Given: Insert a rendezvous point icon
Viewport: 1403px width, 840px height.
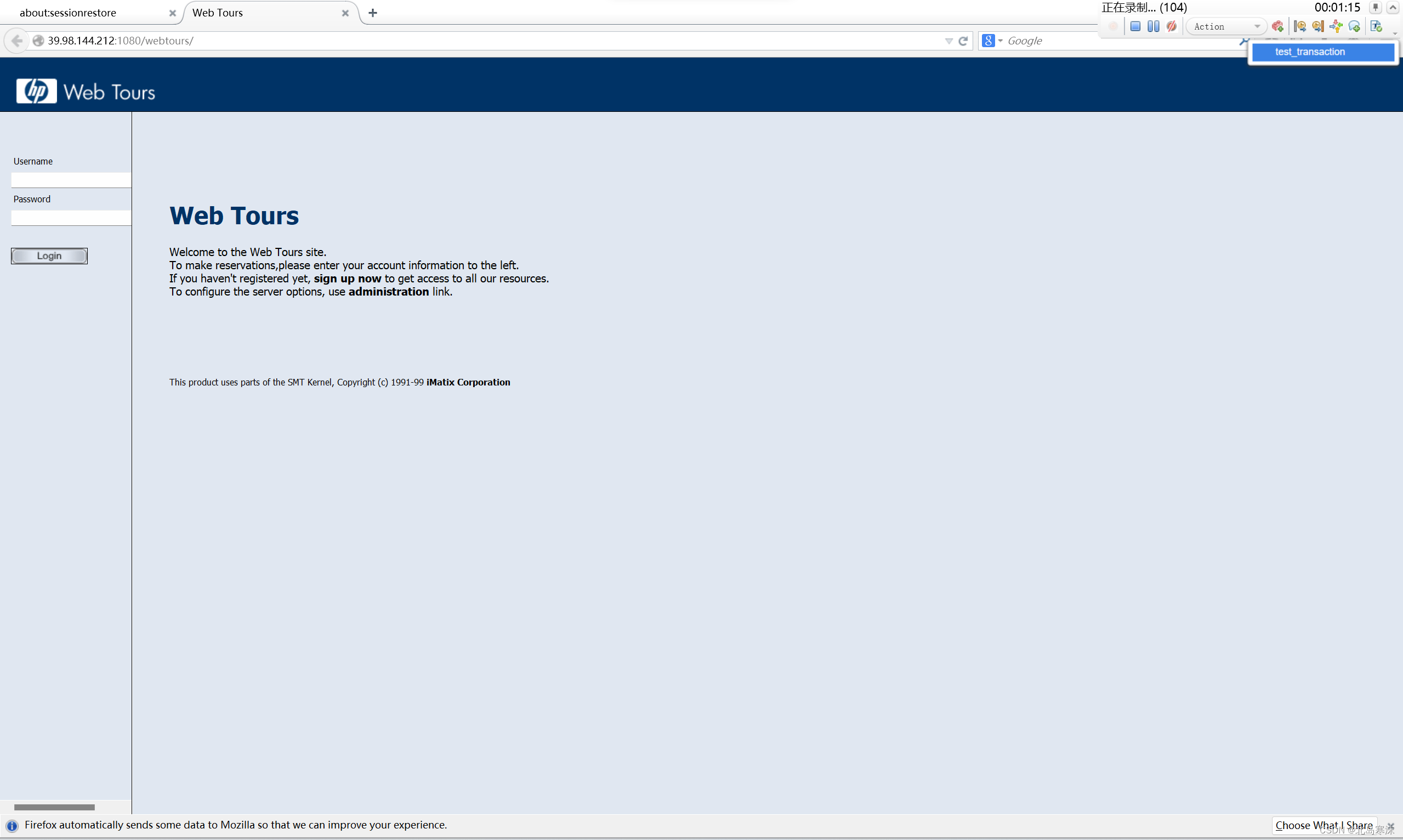Looking at the screenshot, I should pos(1336,27).
